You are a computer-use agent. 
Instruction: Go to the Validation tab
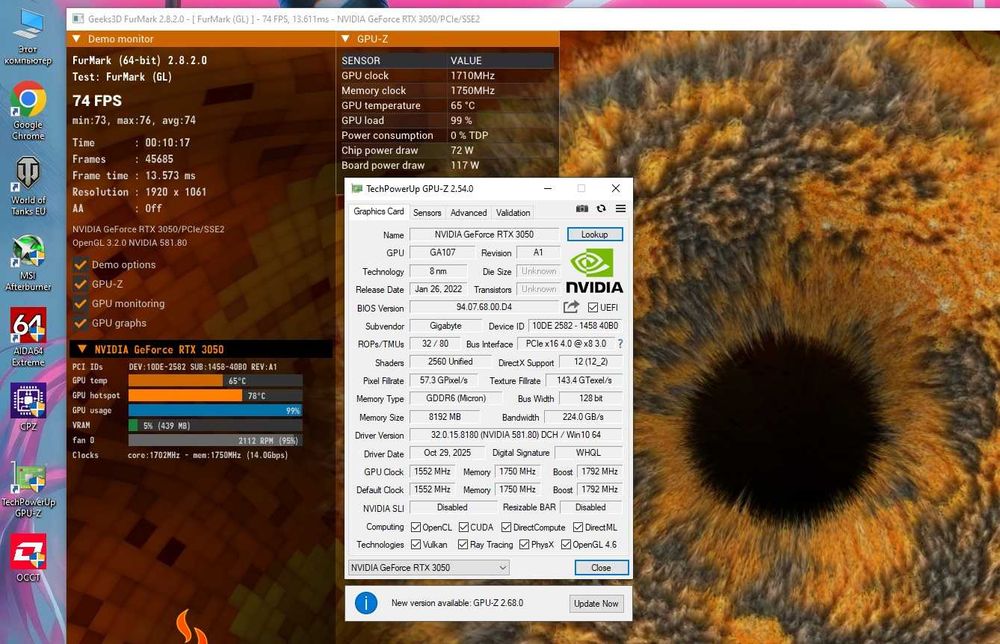513,213
